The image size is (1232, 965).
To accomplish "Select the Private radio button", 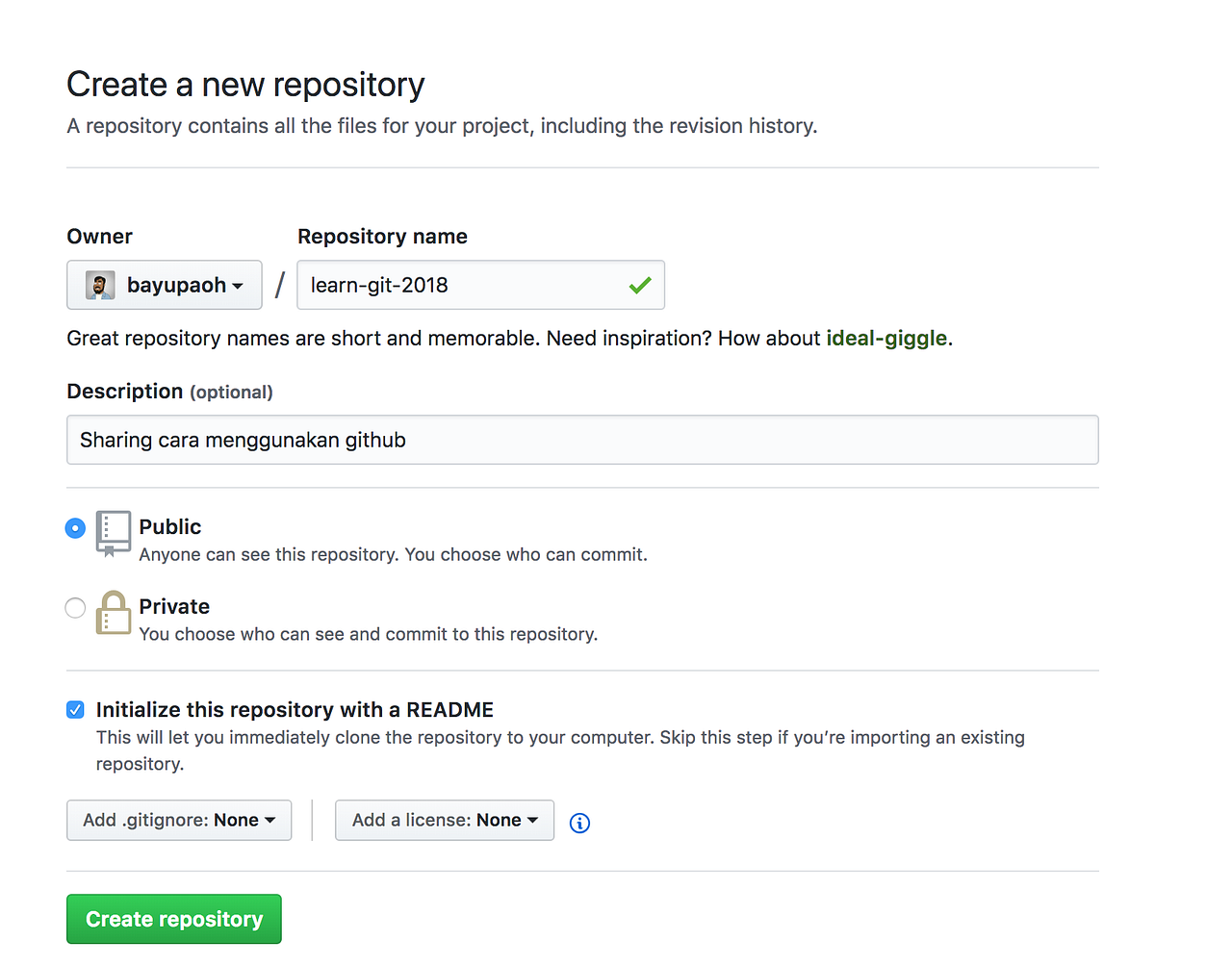I will click(x=75, y=607).
